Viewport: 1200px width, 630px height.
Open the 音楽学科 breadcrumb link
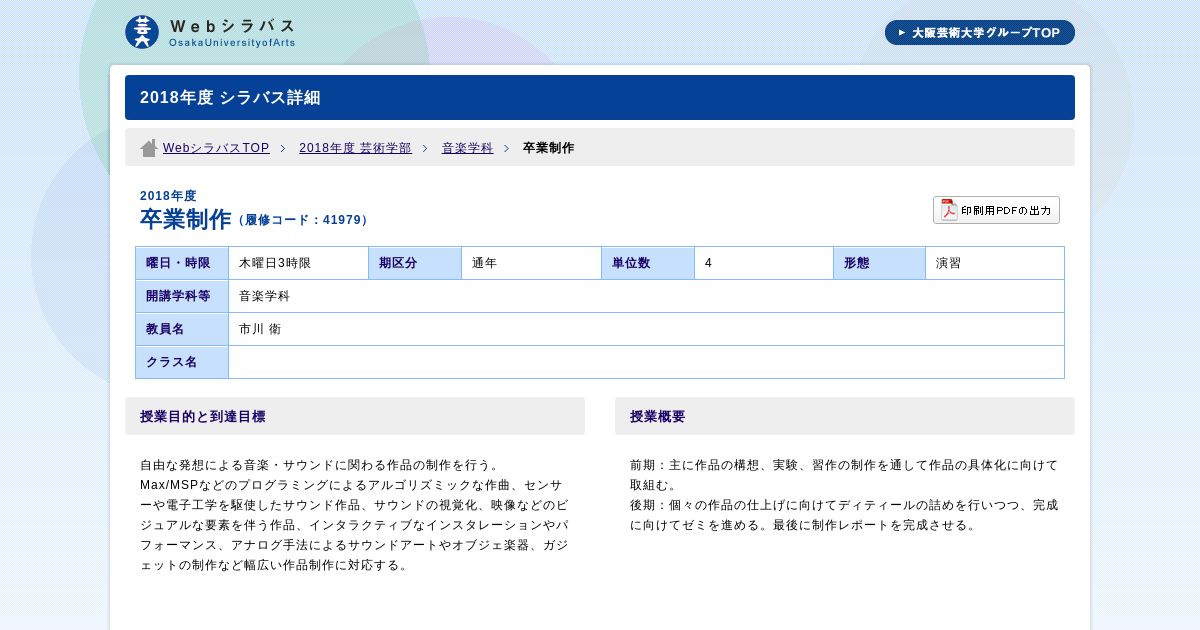pos(468,148)
